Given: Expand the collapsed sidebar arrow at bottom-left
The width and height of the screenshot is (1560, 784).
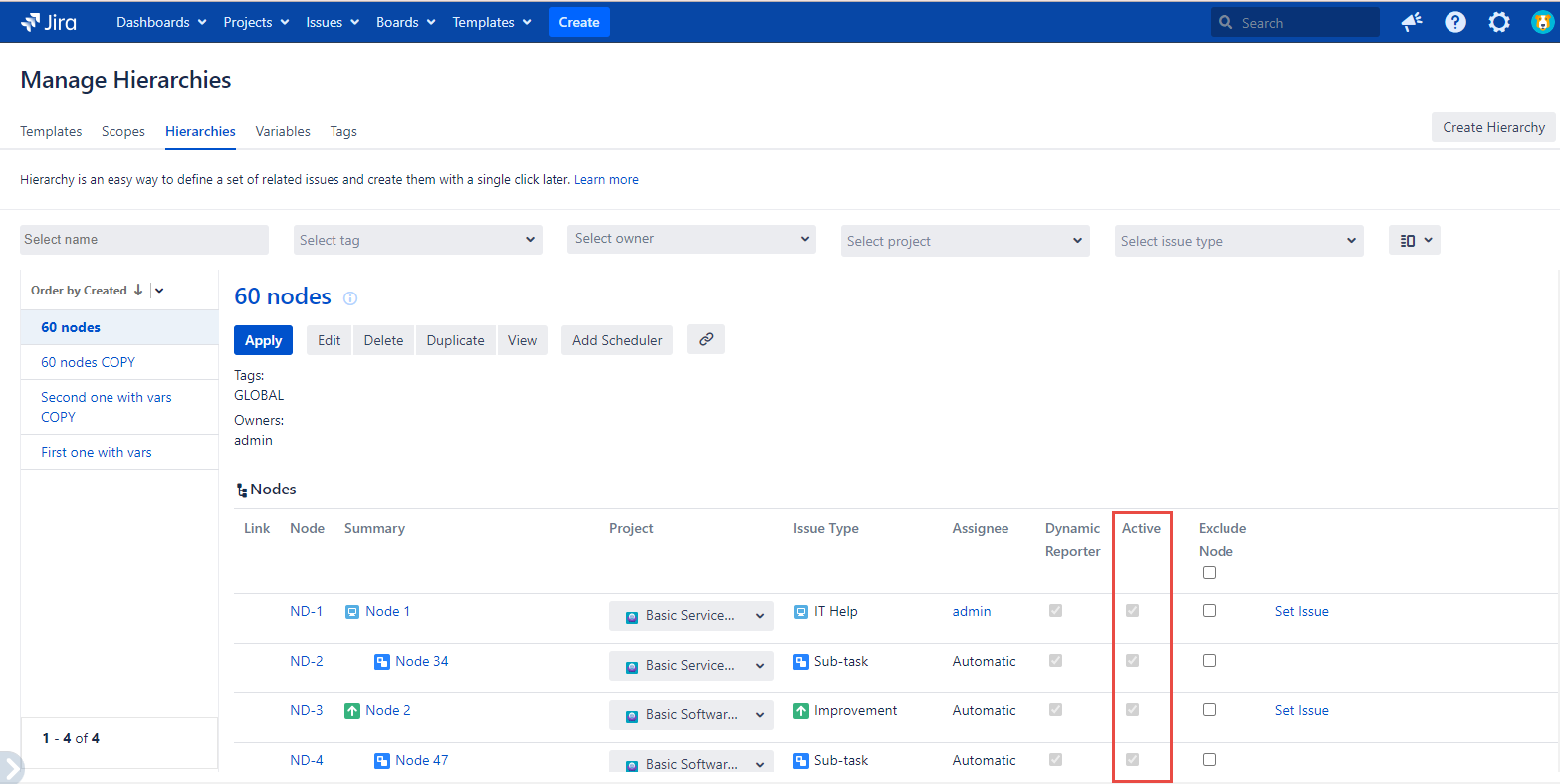Looking at the screenshot, I should click(x=10, y=768).
